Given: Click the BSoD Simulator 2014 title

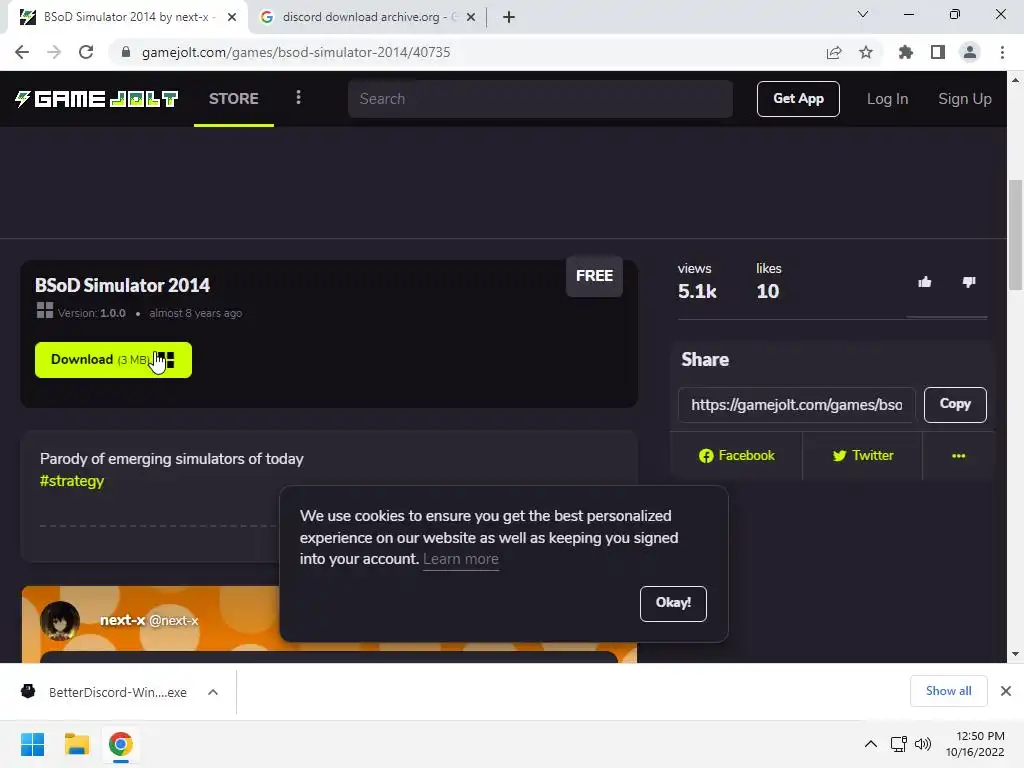Looking at the screenshot, I should [122, 285].
